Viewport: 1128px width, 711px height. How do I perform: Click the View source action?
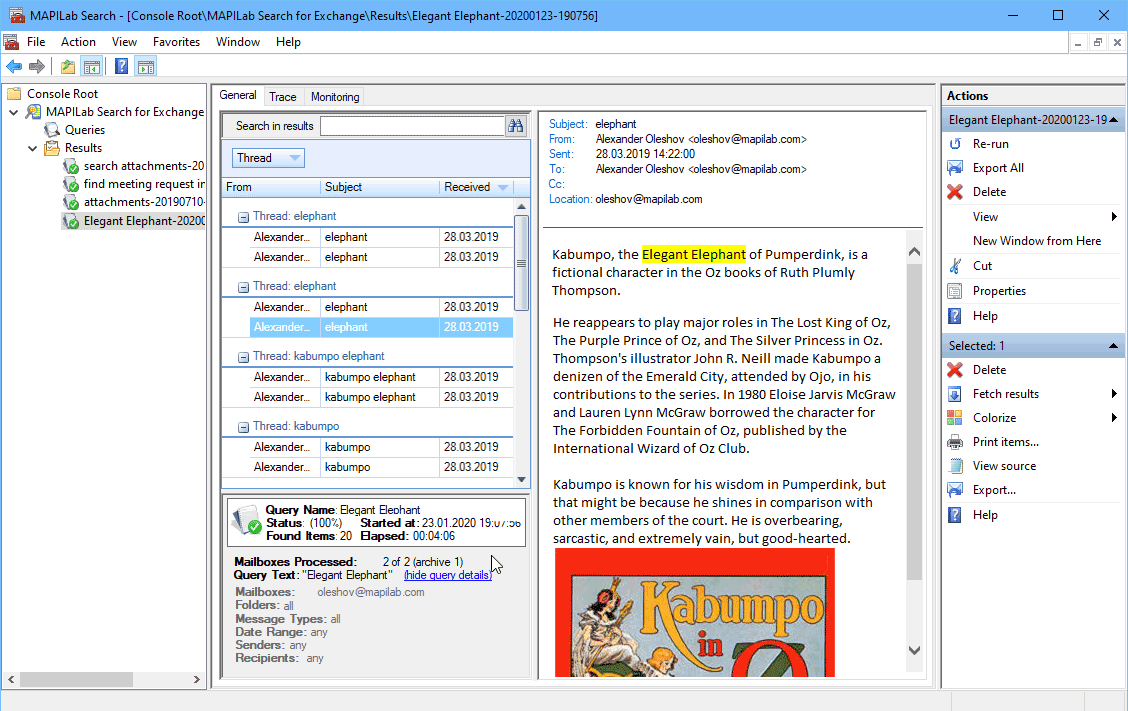1004,466
